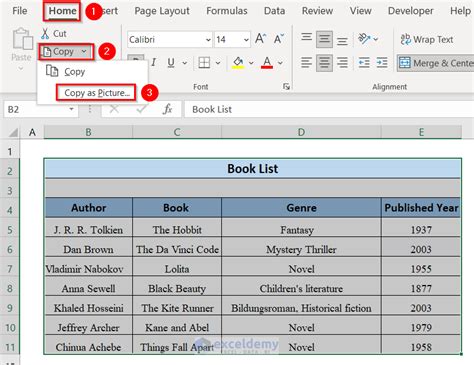Cancel entry with the X icon
The height and width of the screenshot is (365, 474).
click(x=114, y=109)
